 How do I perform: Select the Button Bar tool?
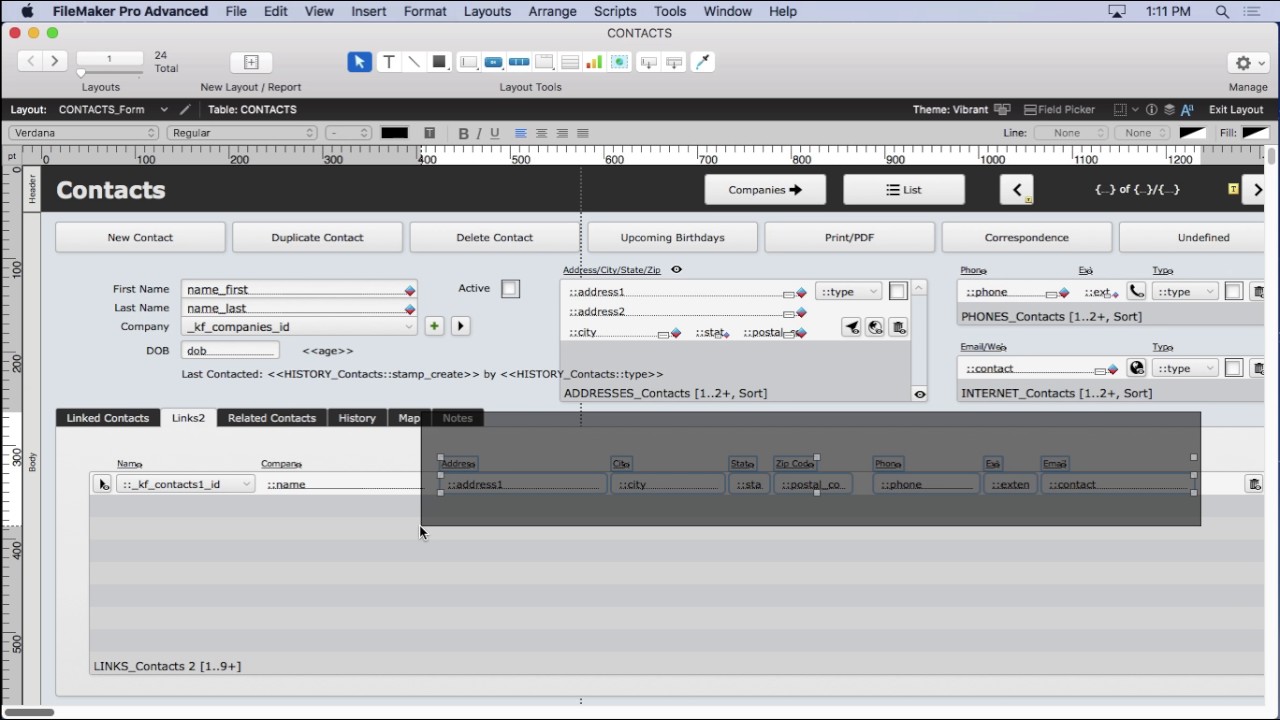pos(519,62)
